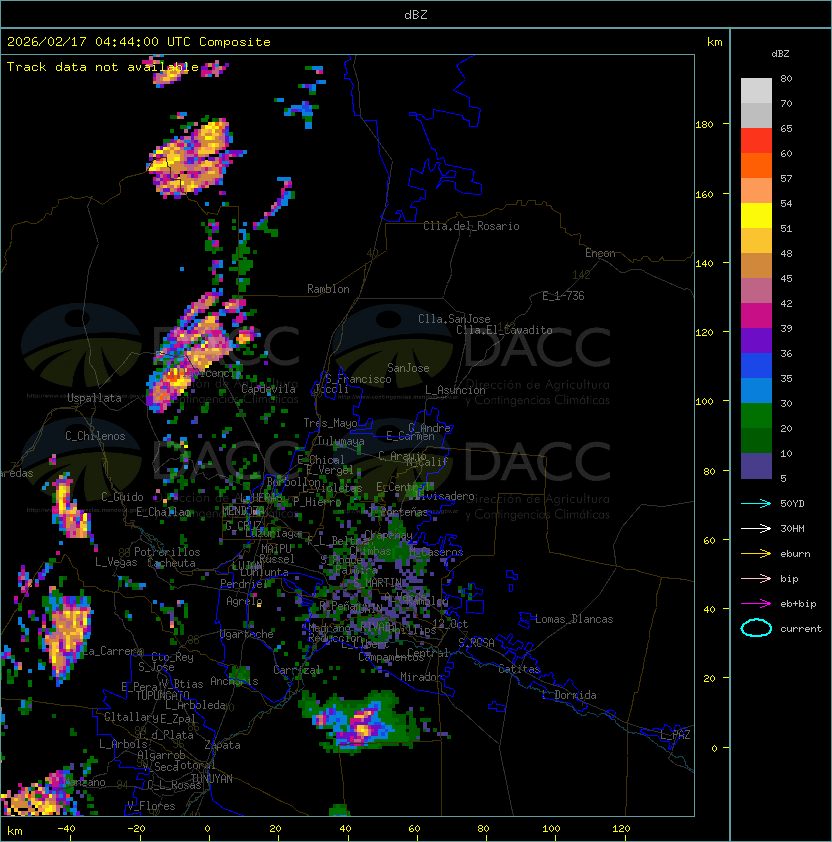Image resolution: width=832 pixels, height=842 pixels.
Task: Click the 'Encon' map label
Action: pos(600,253)
